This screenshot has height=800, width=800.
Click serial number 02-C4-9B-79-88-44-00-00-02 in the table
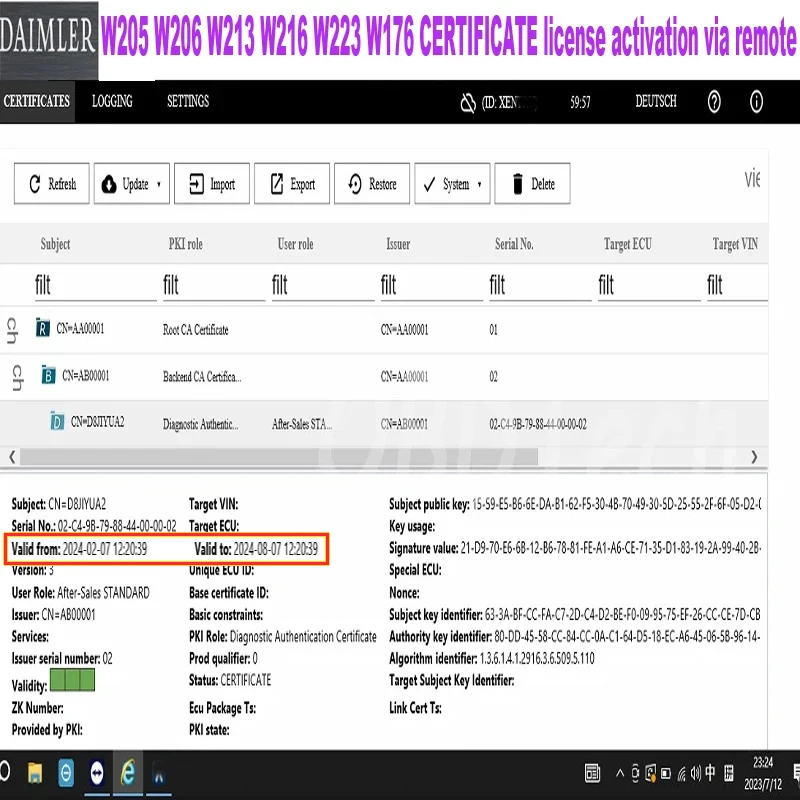coord(538,424)
